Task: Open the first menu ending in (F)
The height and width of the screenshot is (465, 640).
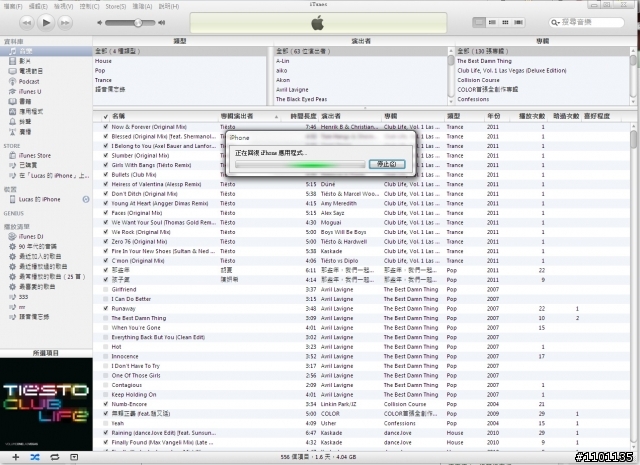Action: click(13, 7)
